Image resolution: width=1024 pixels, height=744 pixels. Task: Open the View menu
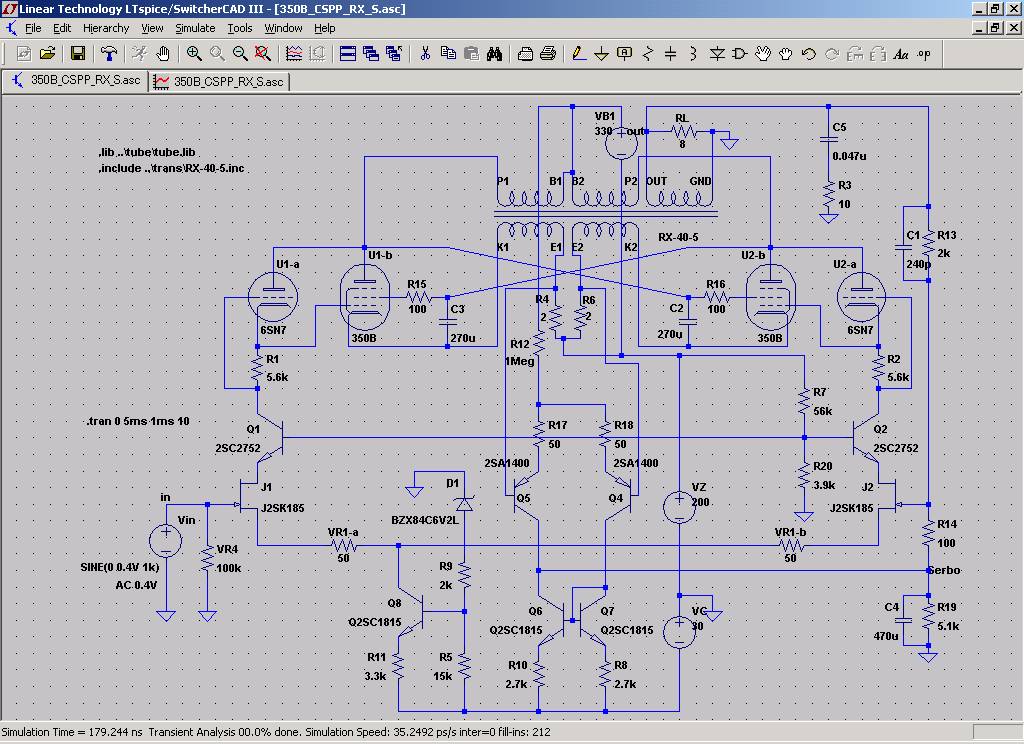tap(152, 28)
